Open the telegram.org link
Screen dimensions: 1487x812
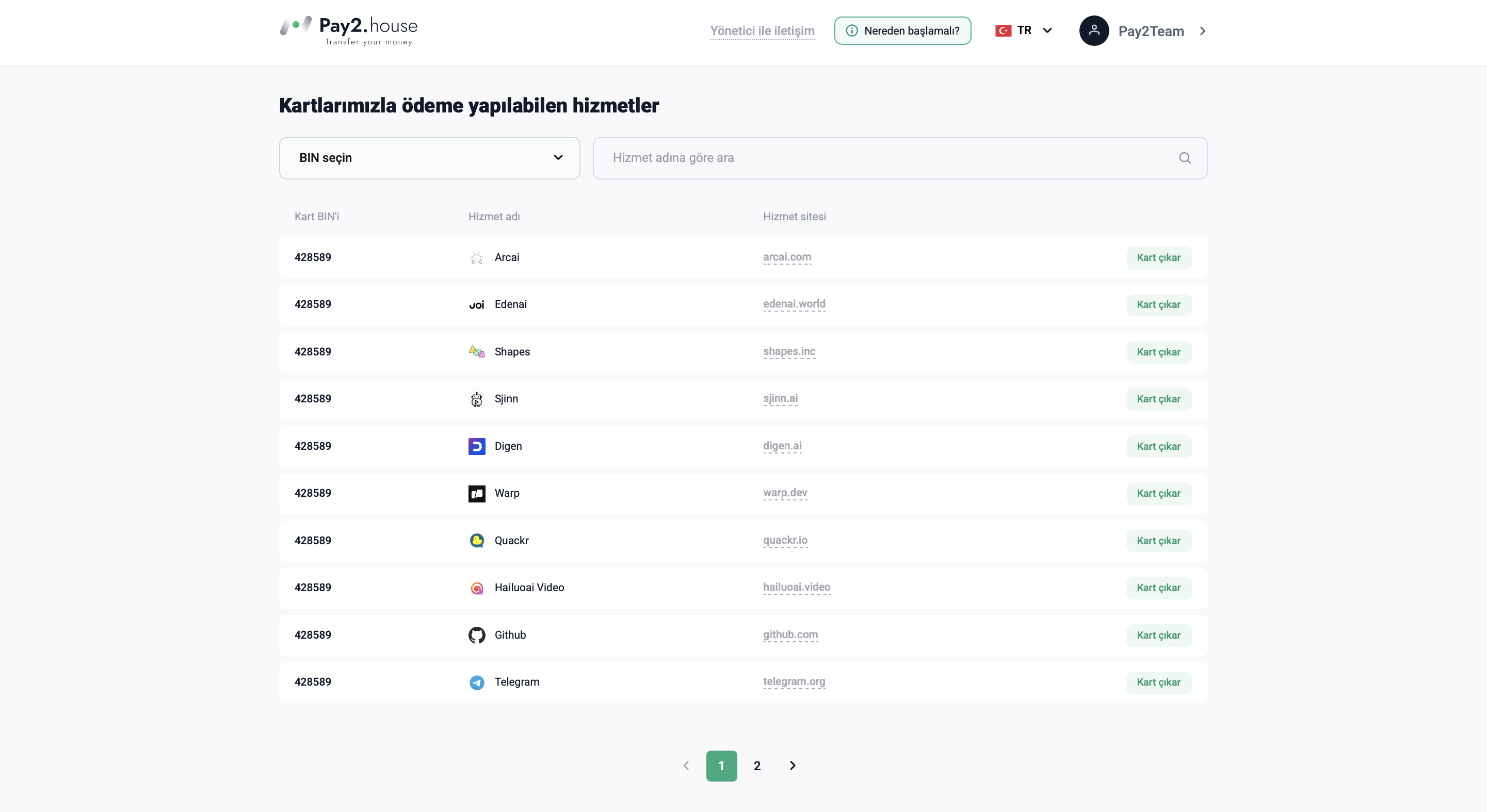coord(794,681)
